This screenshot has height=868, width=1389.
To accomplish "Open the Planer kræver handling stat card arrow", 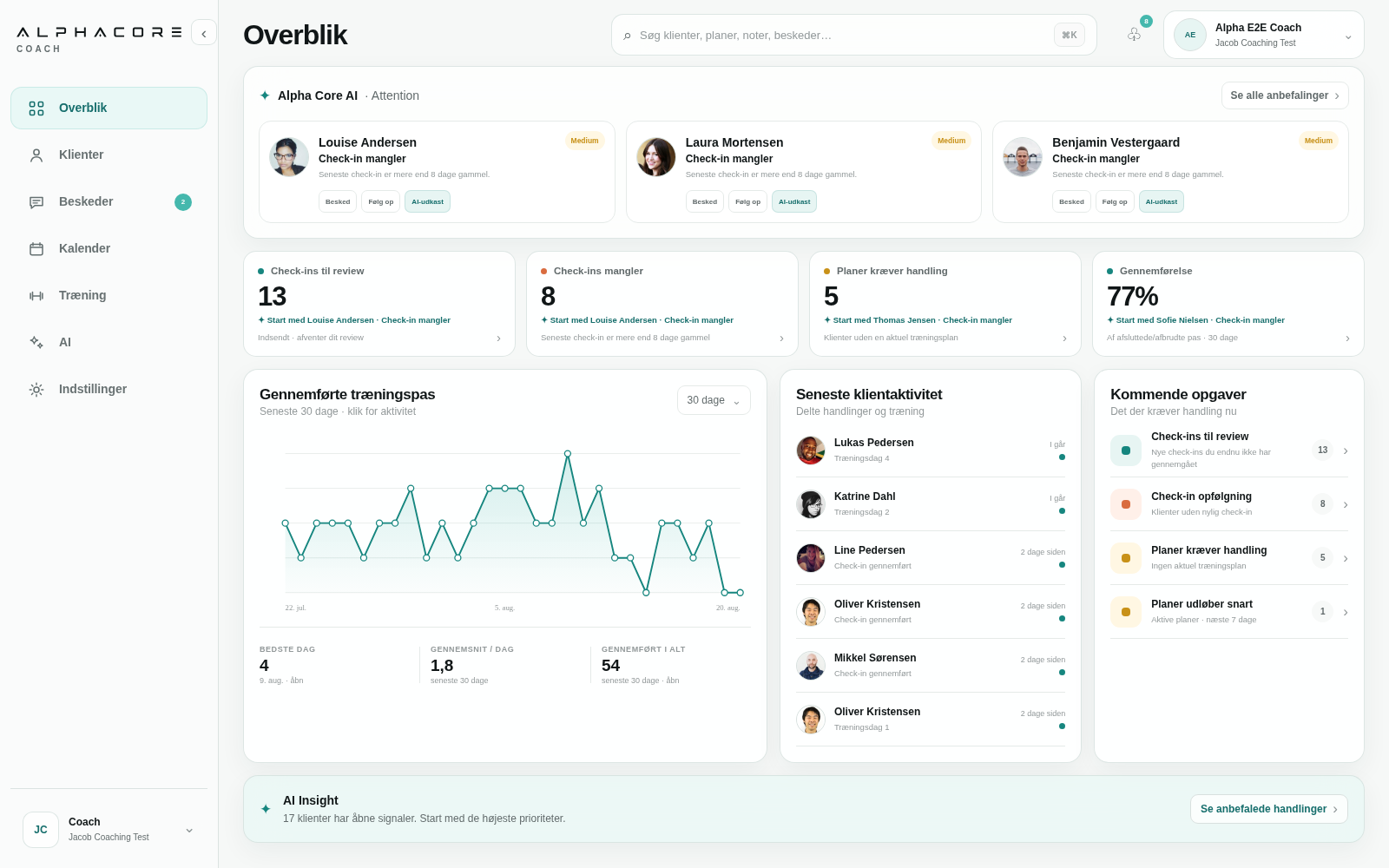I will [1064, 339].
